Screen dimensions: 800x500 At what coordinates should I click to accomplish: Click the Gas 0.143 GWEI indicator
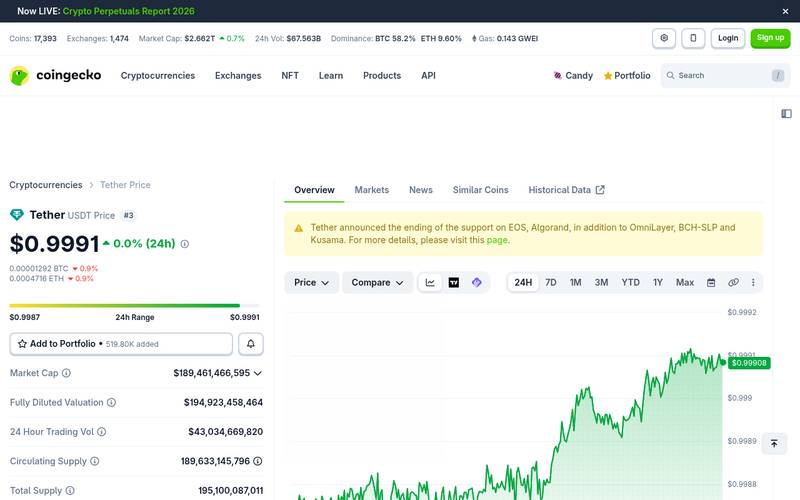505,39
